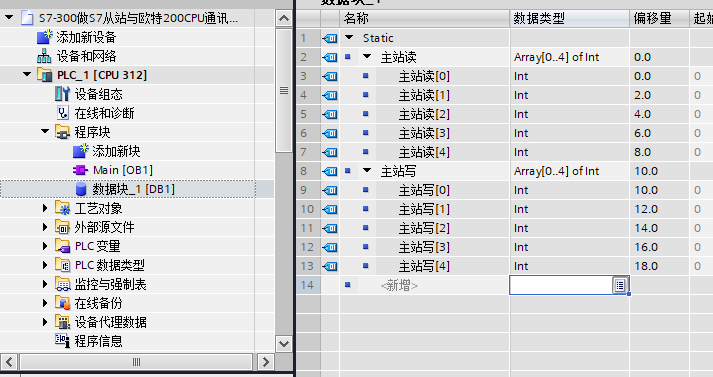
Task: Click the PLC_1 [CPU 312] device icon
Action: pyautogui.click(x=45, y=75)
